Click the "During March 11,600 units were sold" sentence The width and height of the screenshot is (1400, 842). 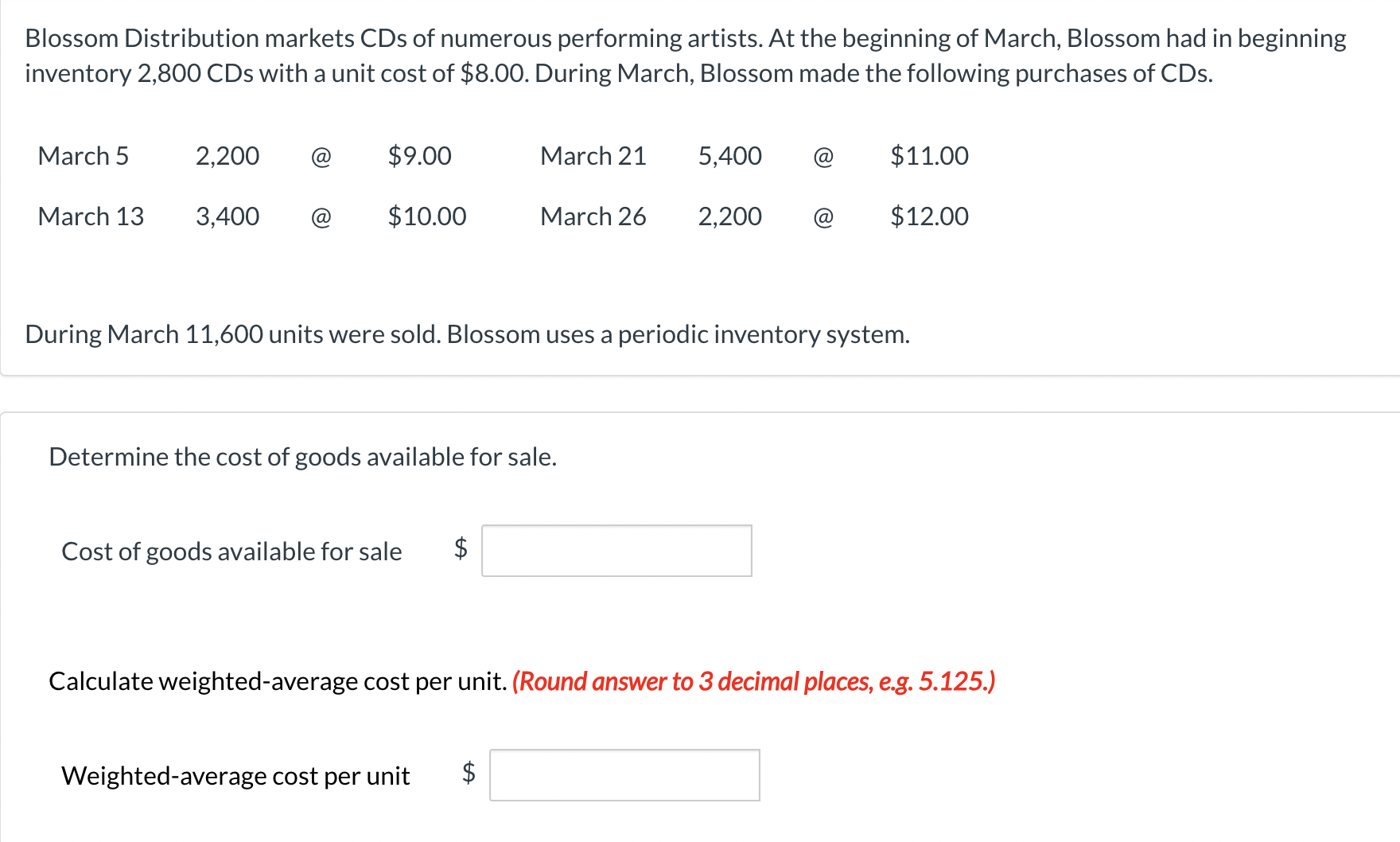point(467,334)
